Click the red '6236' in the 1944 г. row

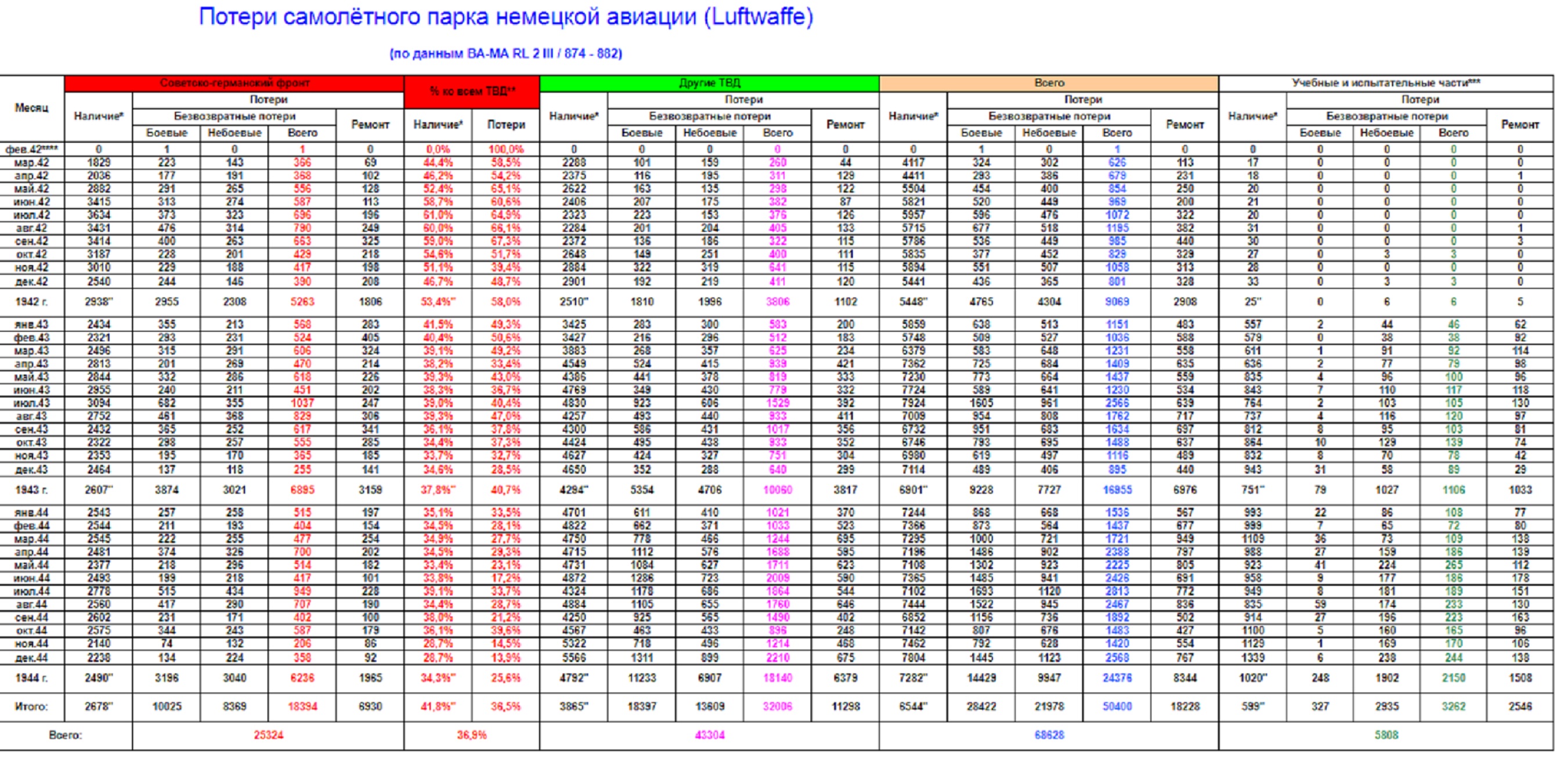(x=302, y=677)
